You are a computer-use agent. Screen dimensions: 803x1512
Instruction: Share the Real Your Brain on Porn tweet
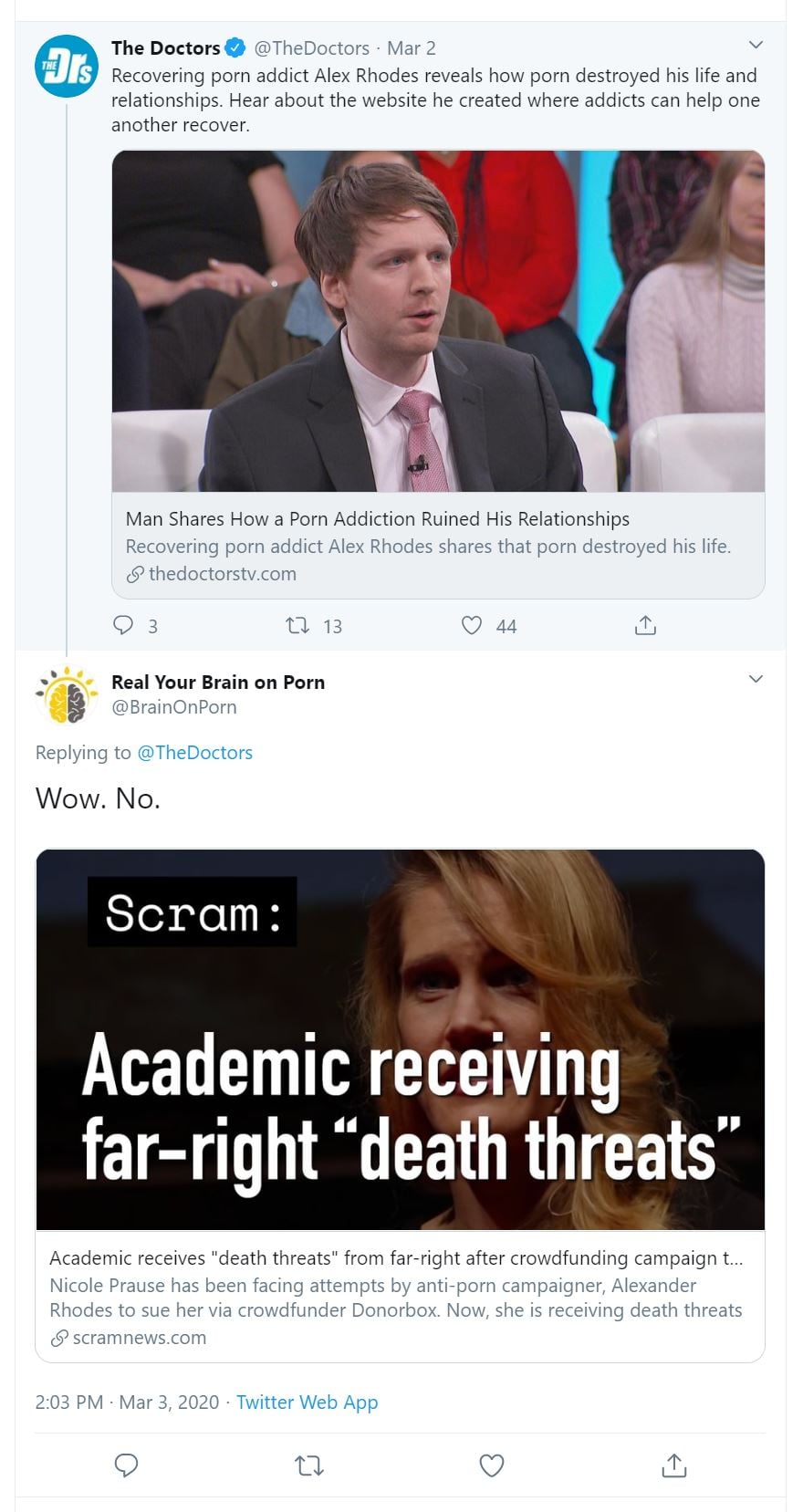click(x=673, y=1465)
